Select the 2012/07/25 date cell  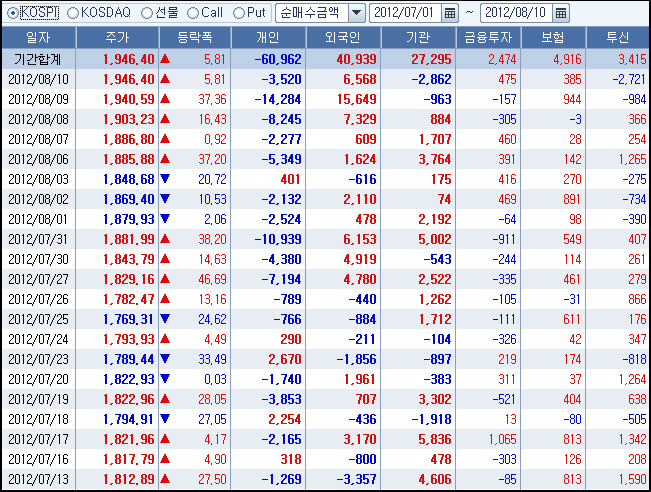38,319
